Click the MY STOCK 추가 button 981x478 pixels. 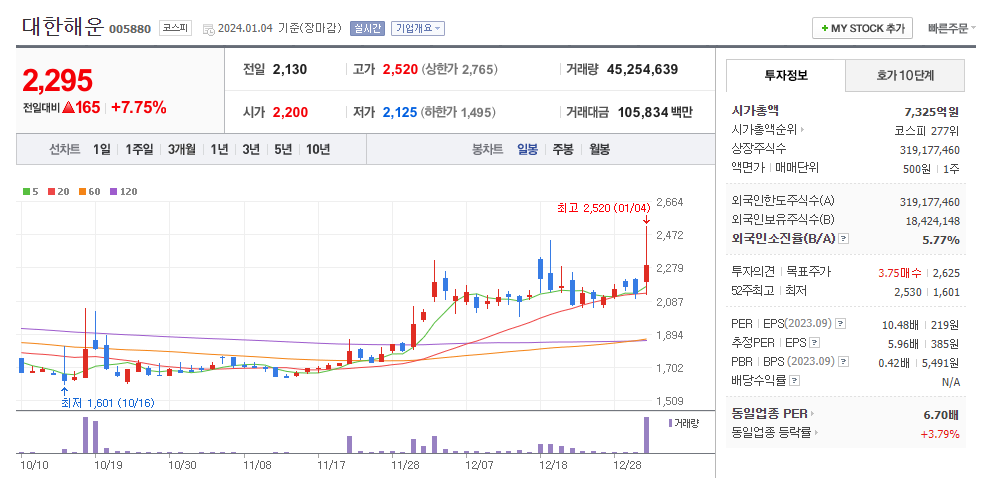pos(862,28)
